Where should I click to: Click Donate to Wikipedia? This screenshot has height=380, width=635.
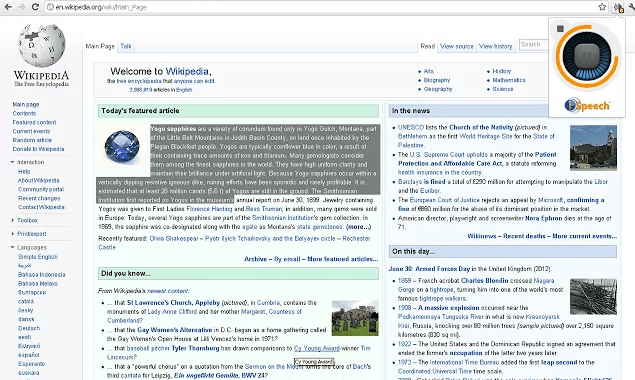coord(38,149)
